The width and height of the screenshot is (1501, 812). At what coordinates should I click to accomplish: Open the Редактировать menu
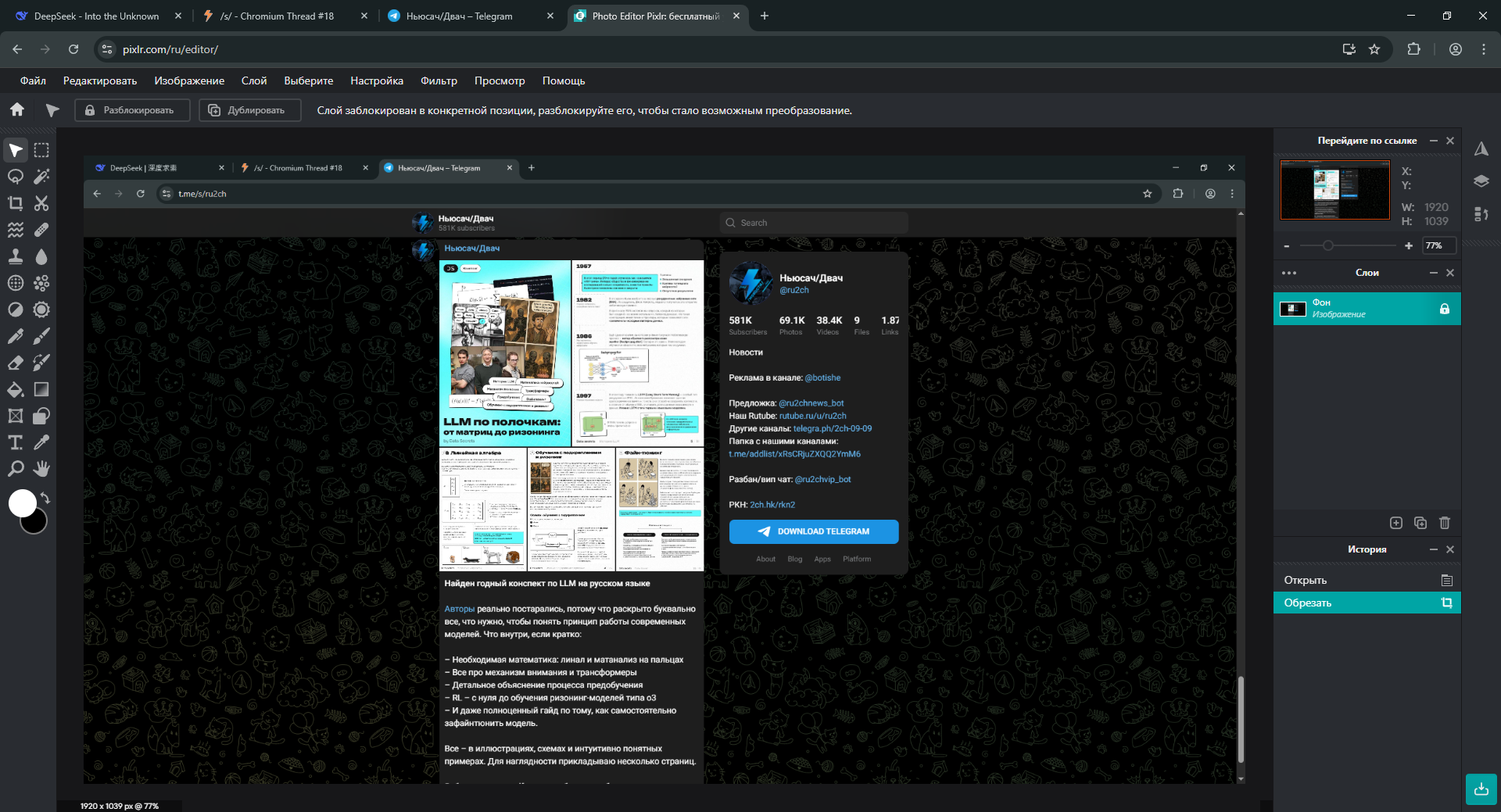[x=100, y=80]
